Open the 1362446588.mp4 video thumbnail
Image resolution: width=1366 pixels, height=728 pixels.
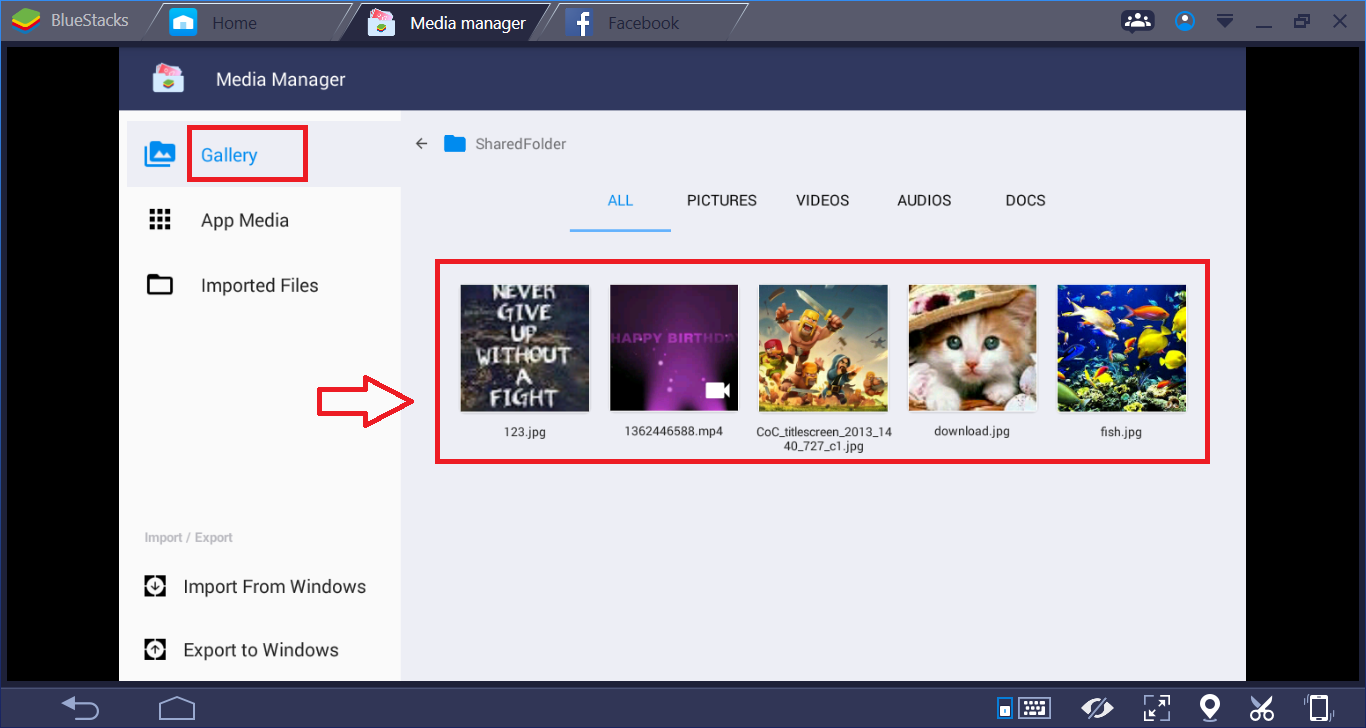(x=674, y=348)
